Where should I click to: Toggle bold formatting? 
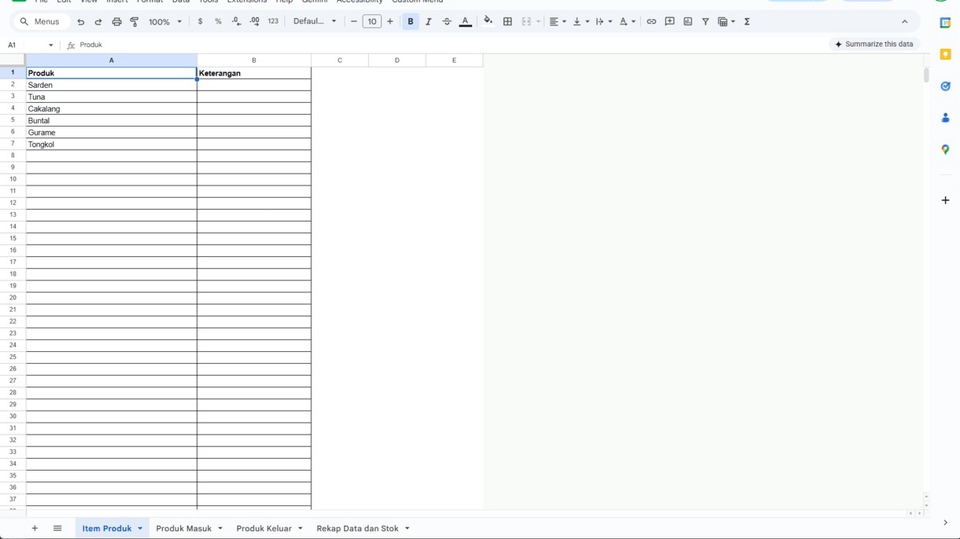pyautogui.click(x=410, y=22)
